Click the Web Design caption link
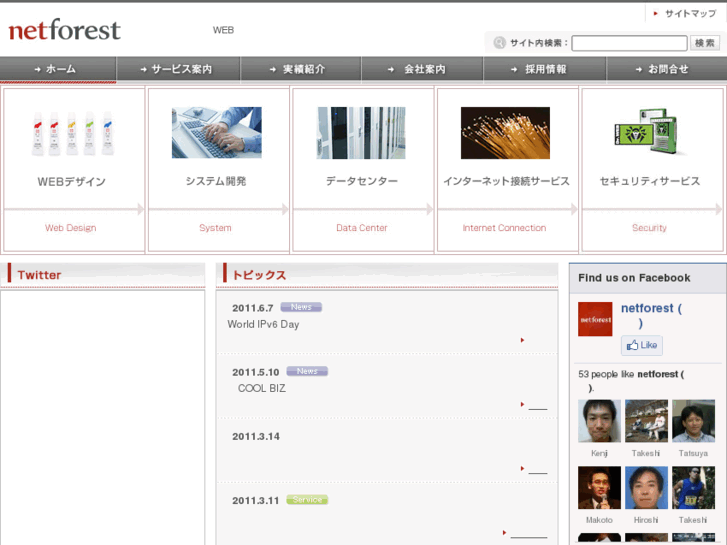Image resolution: width=727 pixels, height=545 pixels. [70, 228]
